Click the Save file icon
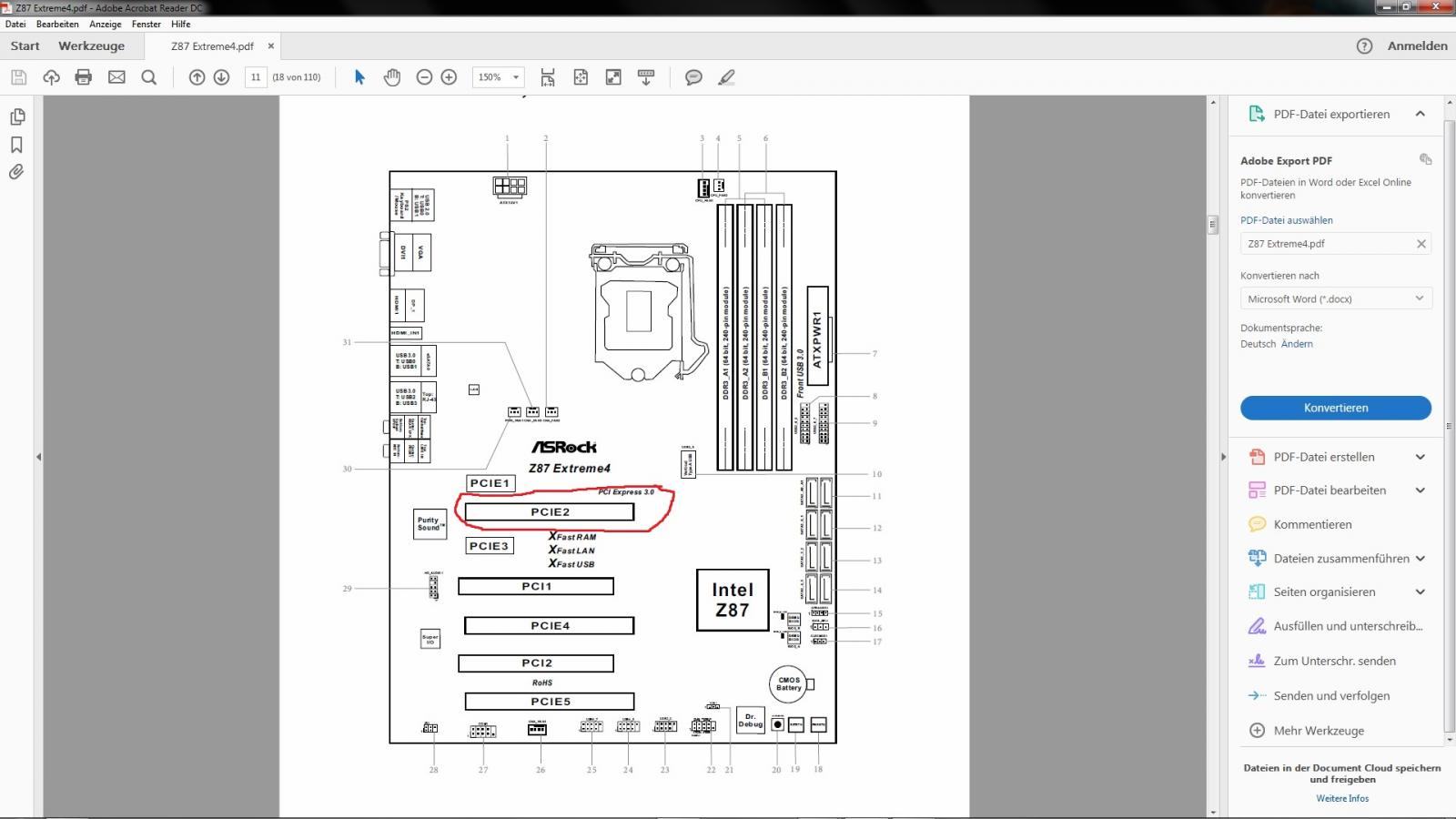 pos(18,77)
